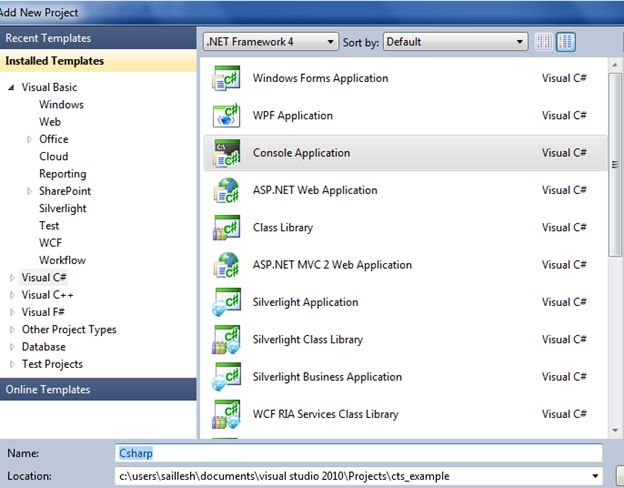Expand the SharePoint node
624x488 pixels.
pyautogui.click(x=29, y=191)
